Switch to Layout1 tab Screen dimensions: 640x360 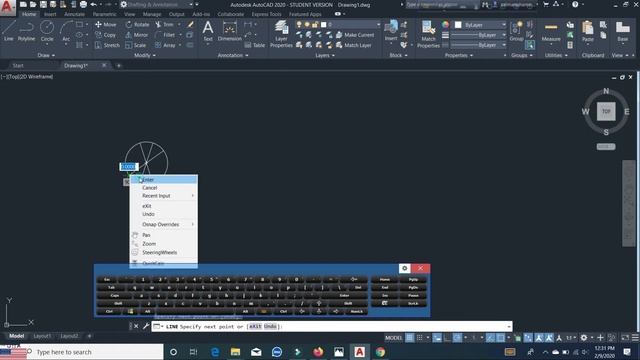(x=42, y=336)
